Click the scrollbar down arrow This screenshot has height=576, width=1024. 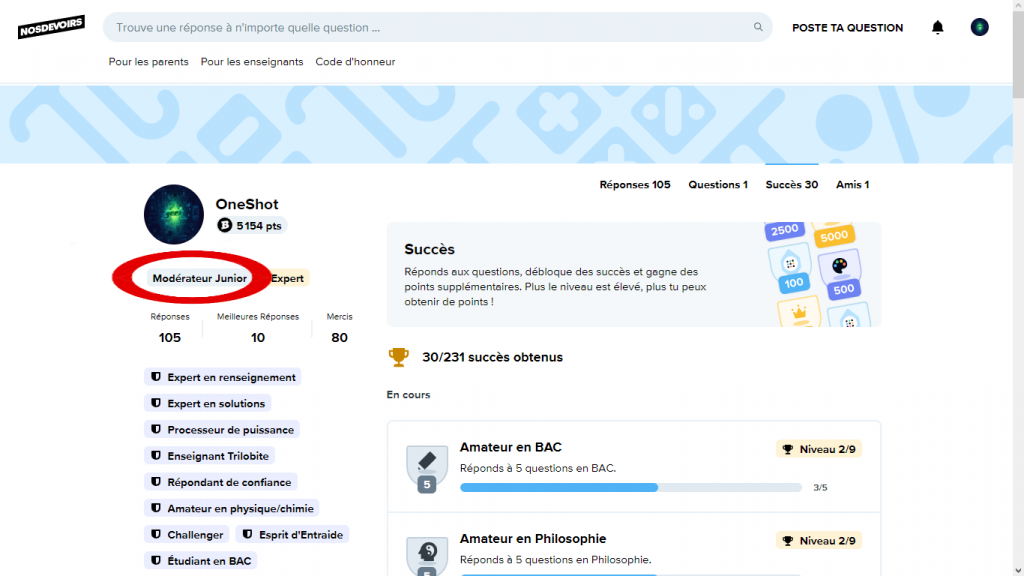coord(1018,571)
